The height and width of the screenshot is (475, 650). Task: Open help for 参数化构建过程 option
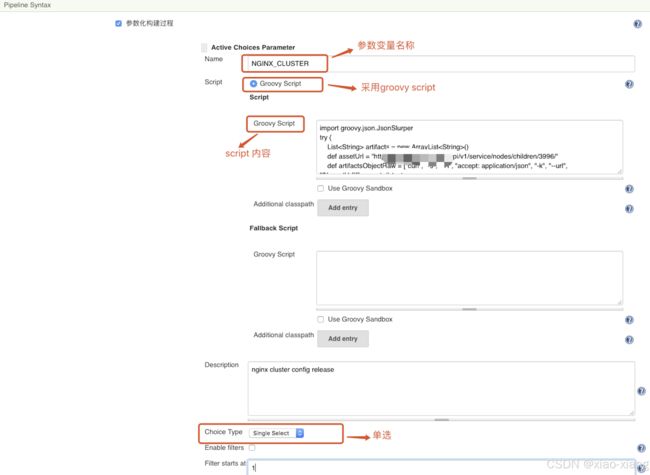coord(638,24)
